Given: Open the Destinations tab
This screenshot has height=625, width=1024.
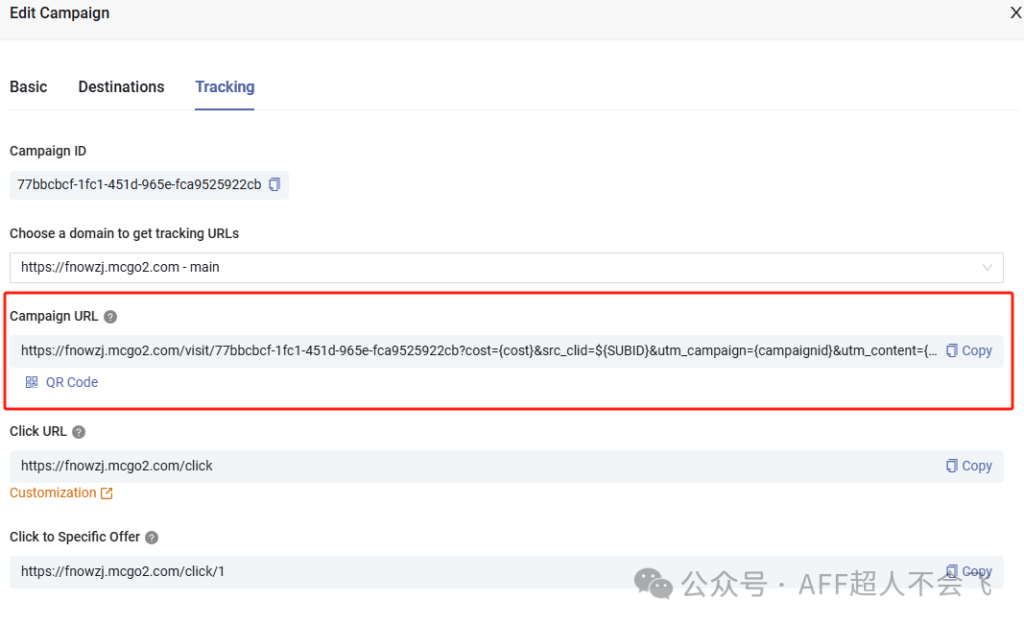Looking at the screenshot, I should pos(121,87).
